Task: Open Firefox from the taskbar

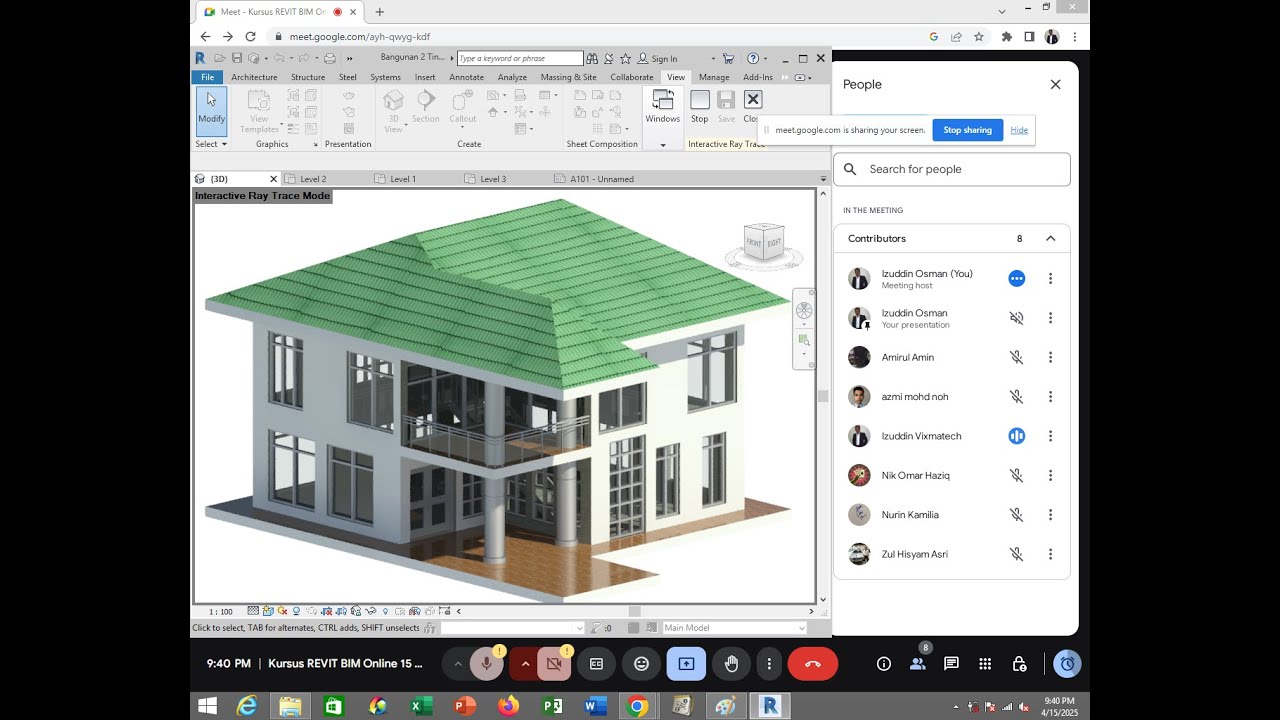Action: coord(508,706)
